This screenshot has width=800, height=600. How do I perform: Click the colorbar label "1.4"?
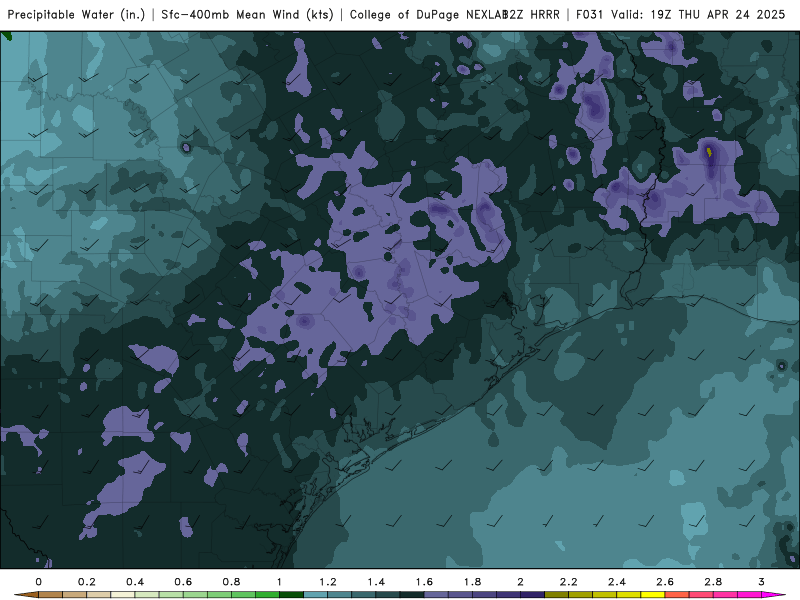[376, 582]
